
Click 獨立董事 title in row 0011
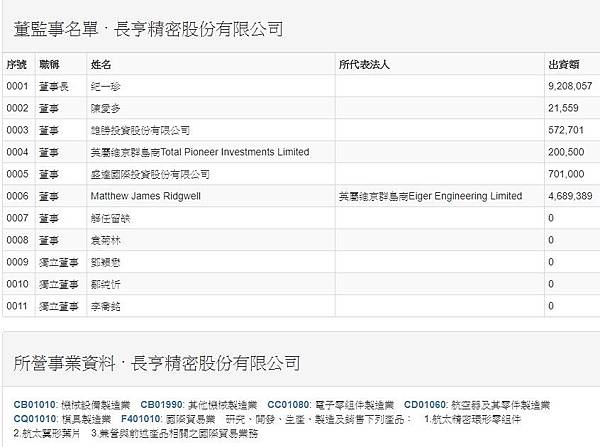(59, 306)
